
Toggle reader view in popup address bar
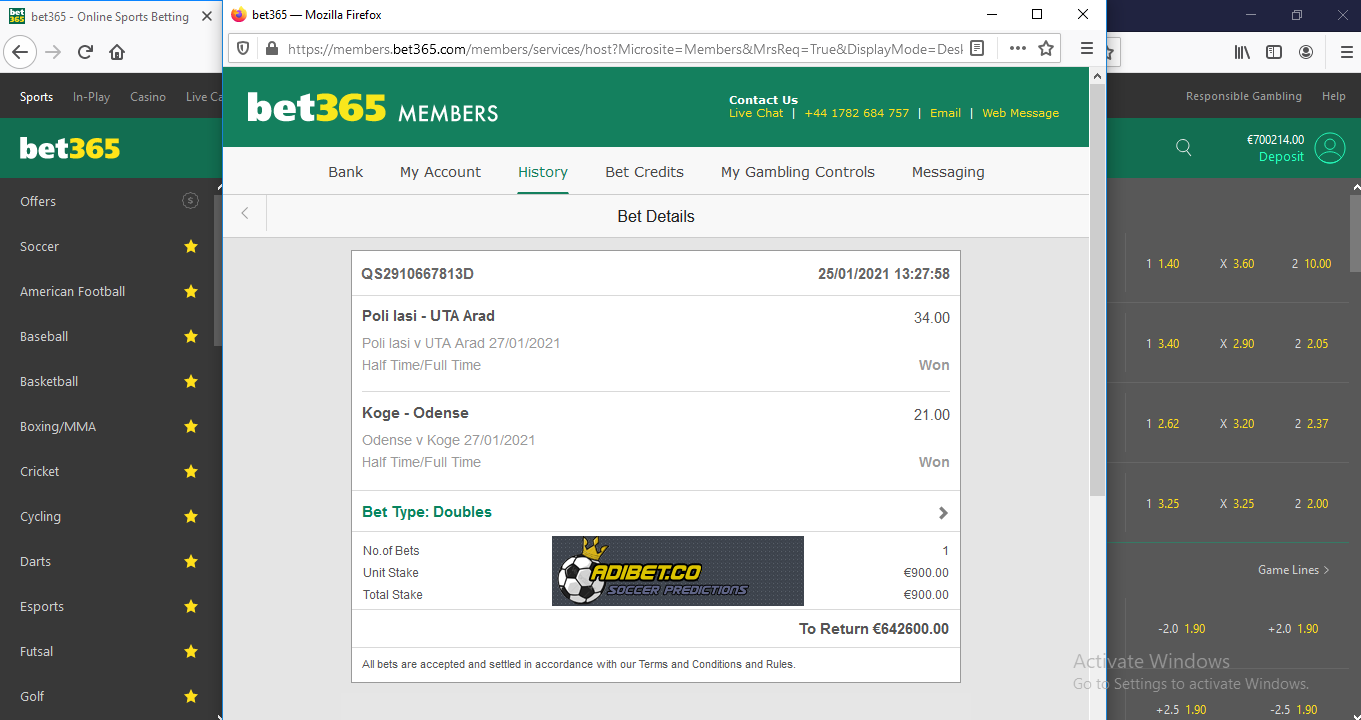pyautogui.click(x=977, y=48)
